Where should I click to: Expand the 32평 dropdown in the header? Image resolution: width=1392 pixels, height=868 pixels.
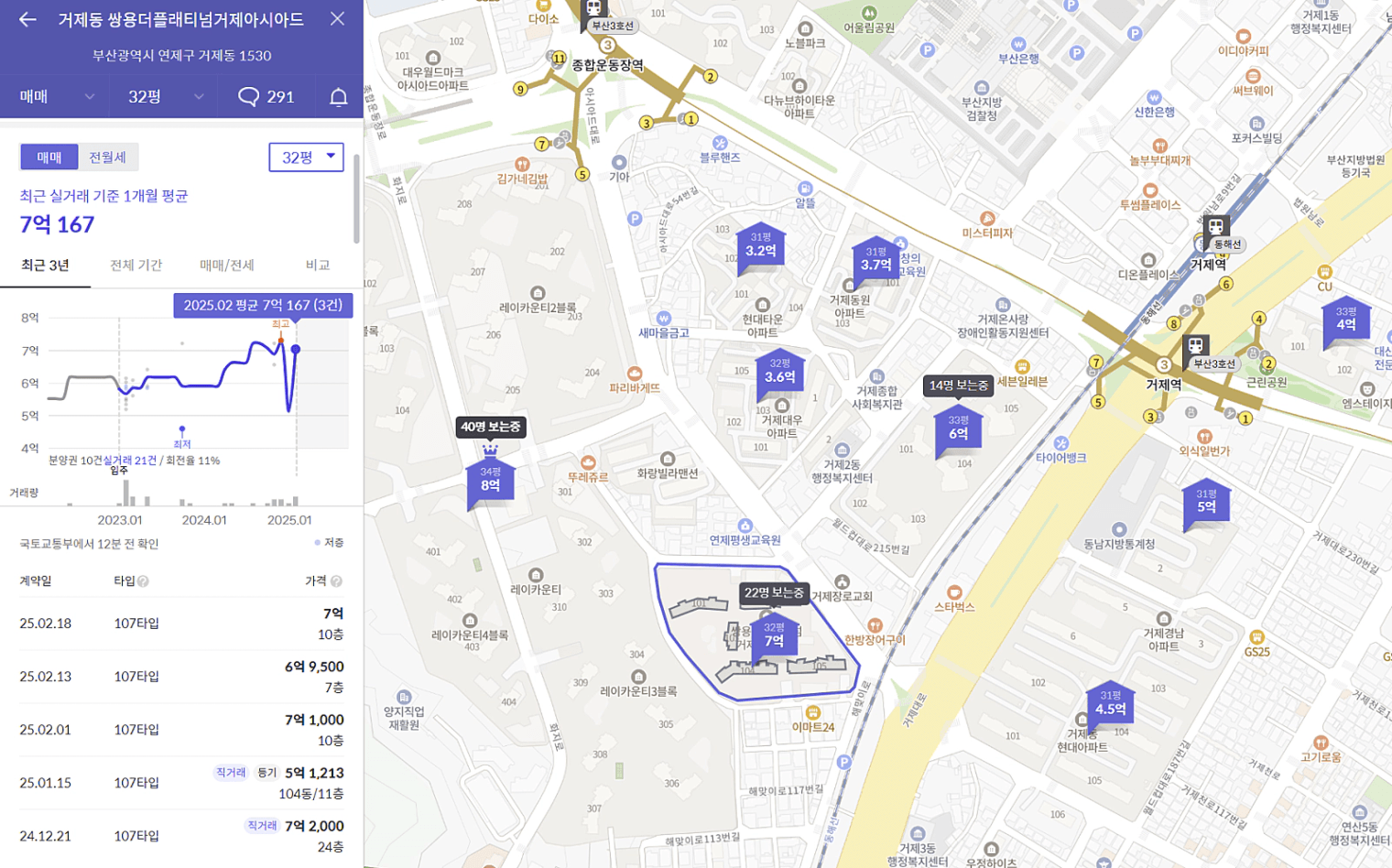pyautogui.click(x=165, y=97)
